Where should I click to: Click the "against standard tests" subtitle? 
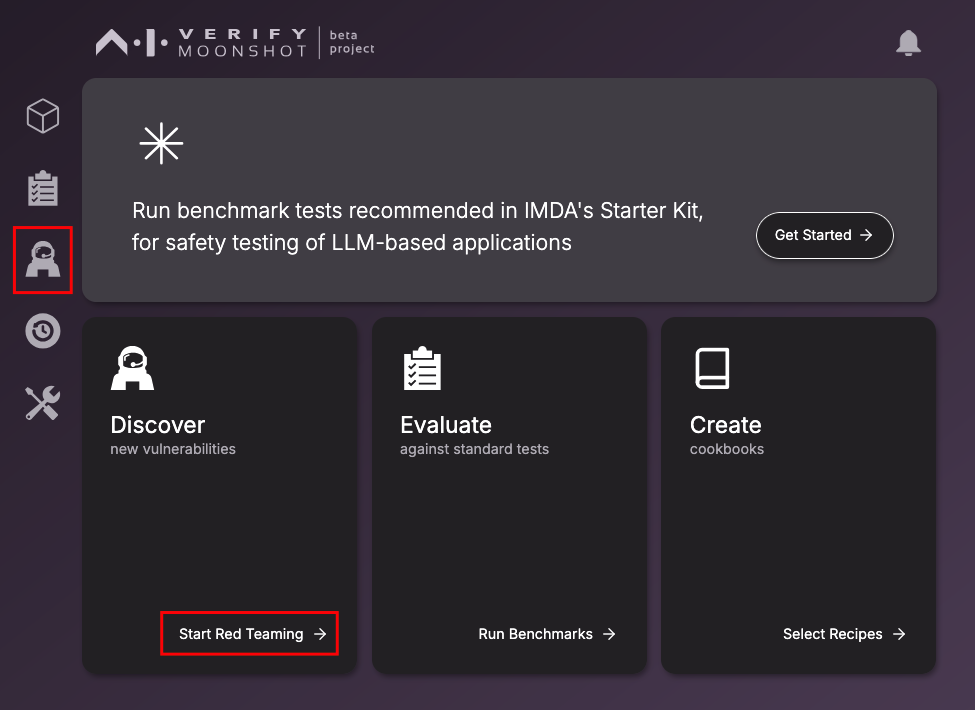click(474, 449)
